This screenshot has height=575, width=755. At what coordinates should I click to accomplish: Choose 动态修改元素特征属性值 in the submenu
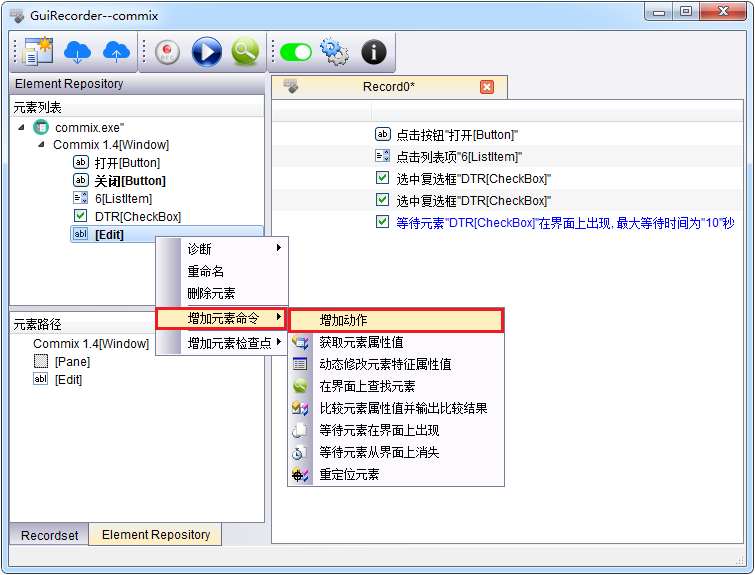(x=396, y=365)
